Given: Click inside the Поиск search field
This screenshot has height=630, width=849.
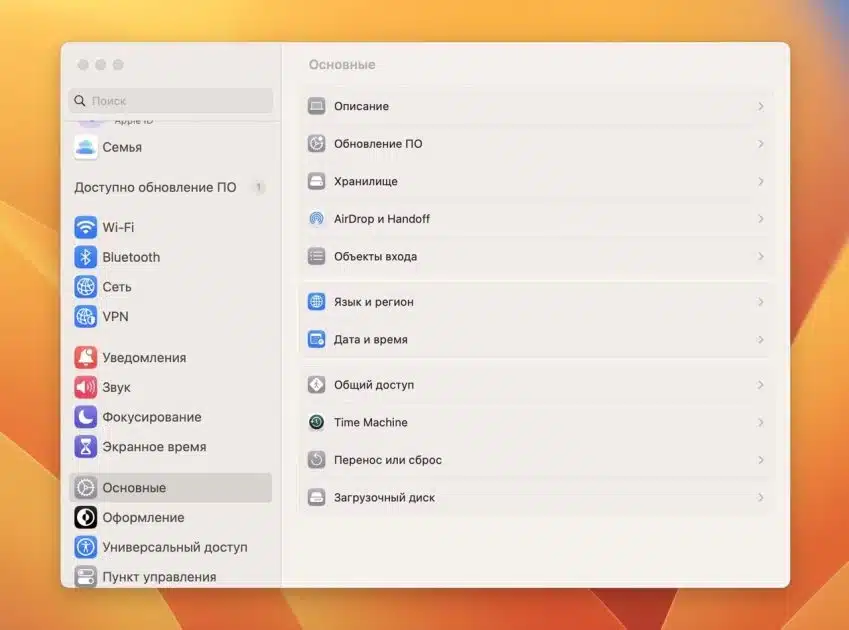Looking at the screenshot, I should pos(170,101).
